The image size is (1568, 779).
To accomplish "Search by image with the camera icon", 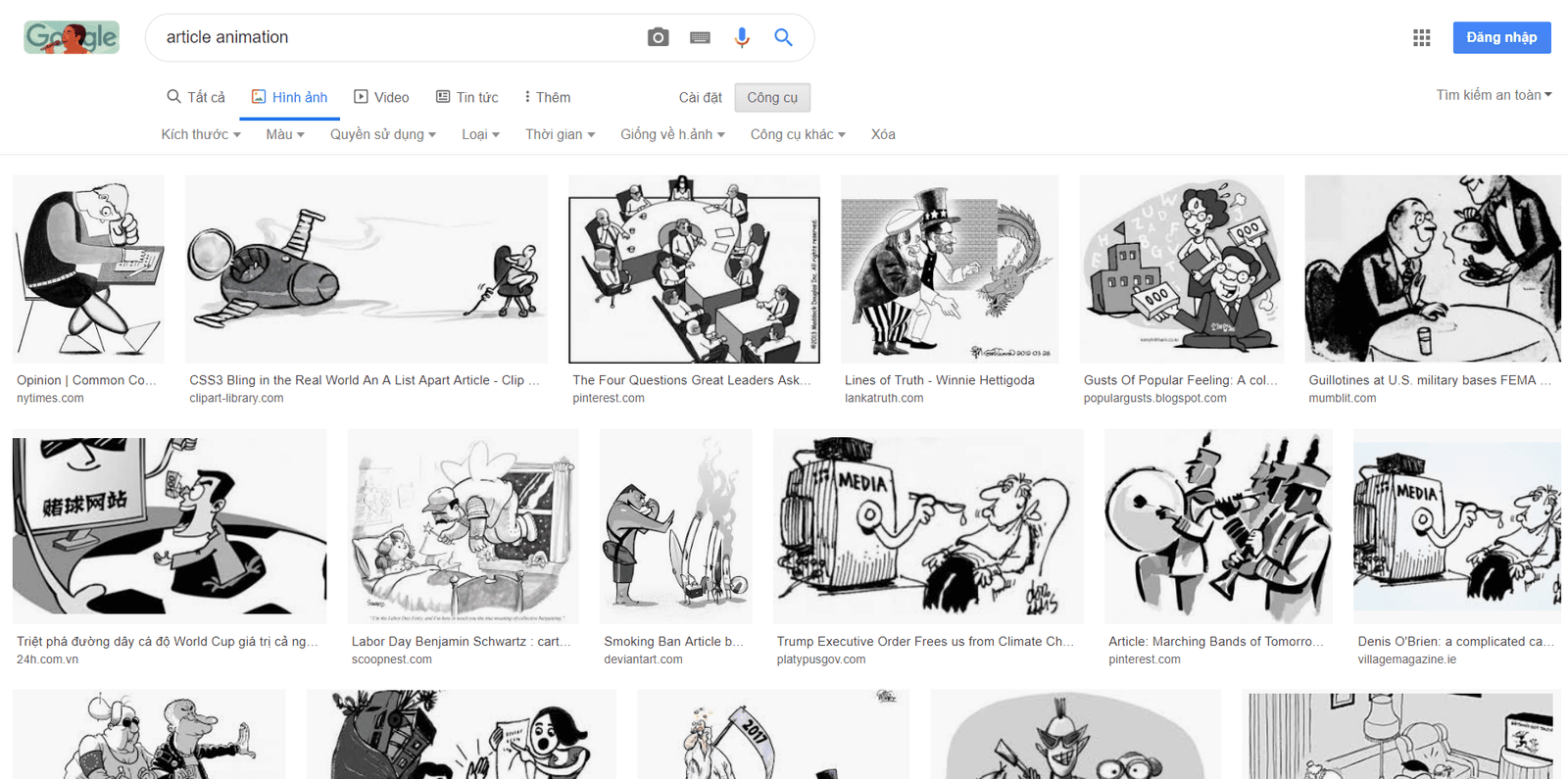I will 658,37.
